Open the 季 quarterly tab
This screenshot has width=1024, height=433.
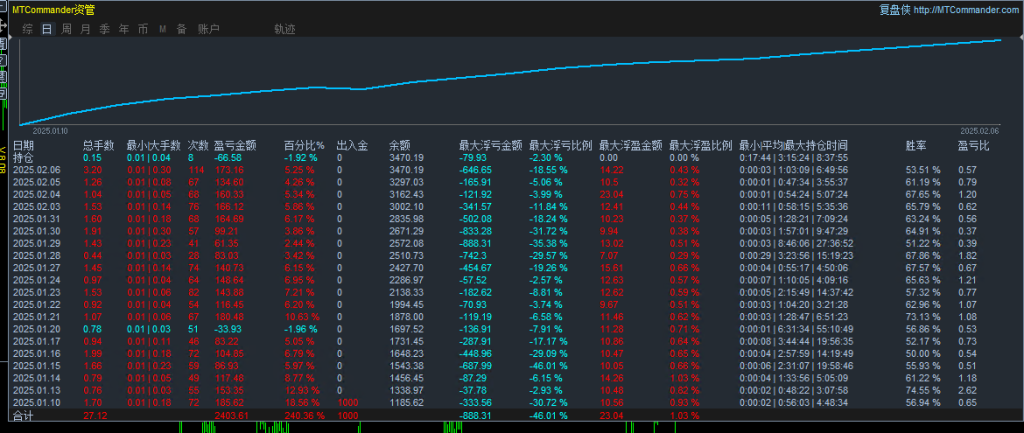[104, 29]
